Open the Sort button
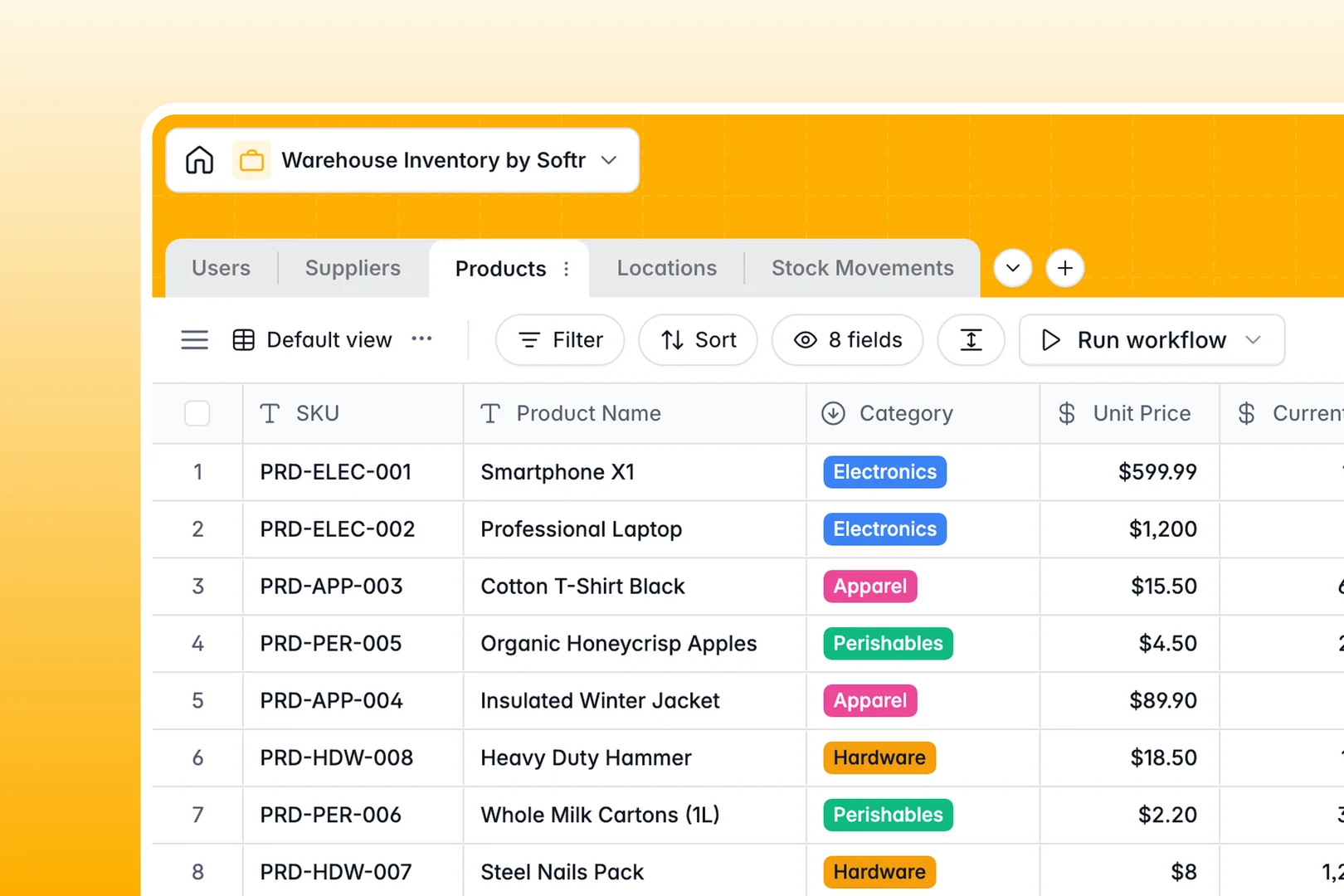The width and height of the screenshot is (1344, 896). coord(698,340)
